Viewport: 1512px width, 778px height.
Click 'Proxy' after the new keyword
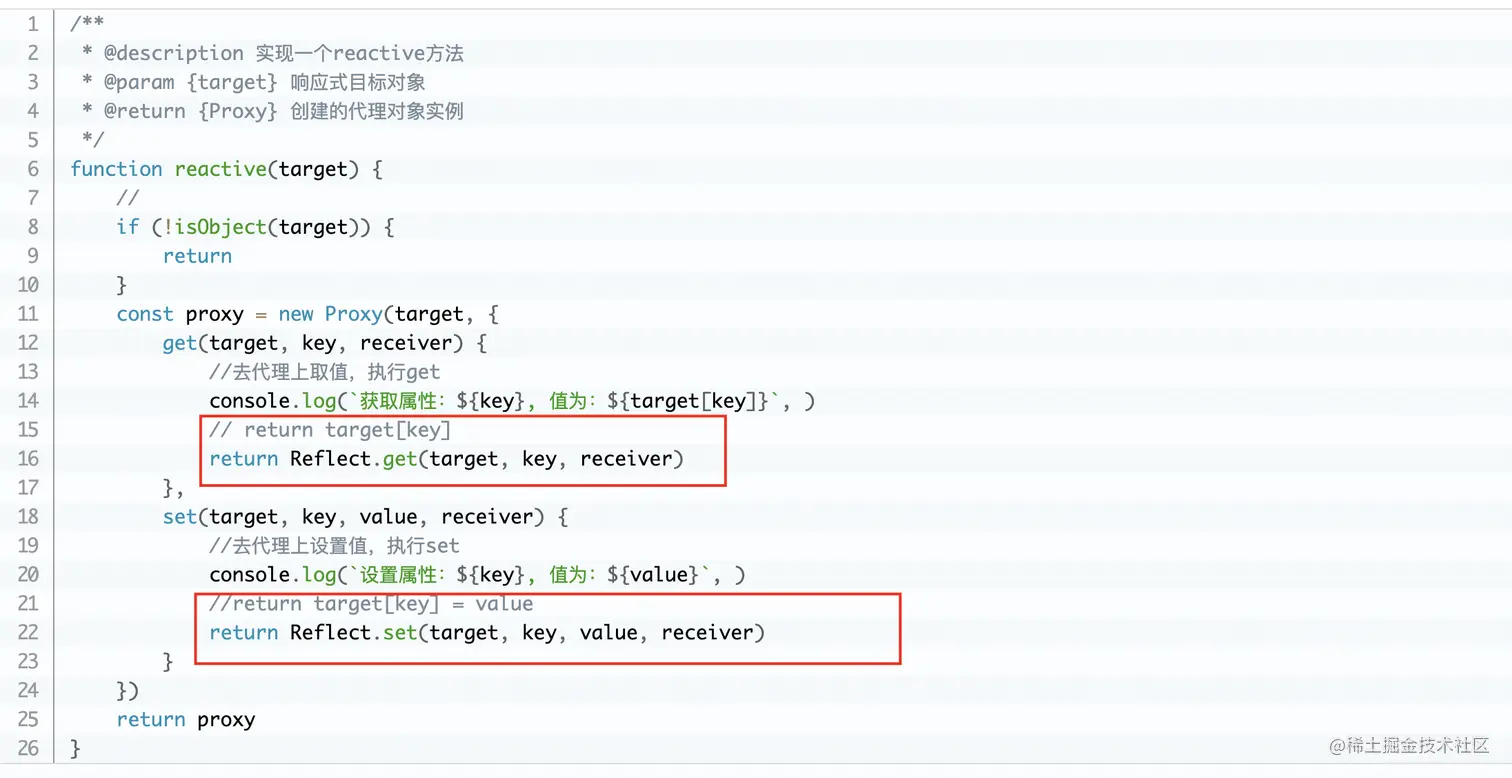[353, 314]
